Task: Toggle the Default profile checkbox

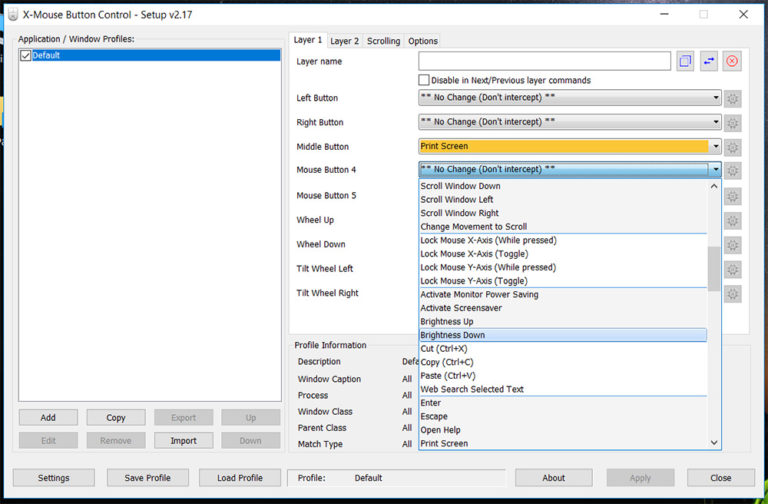Action: [x=25, y=55]
